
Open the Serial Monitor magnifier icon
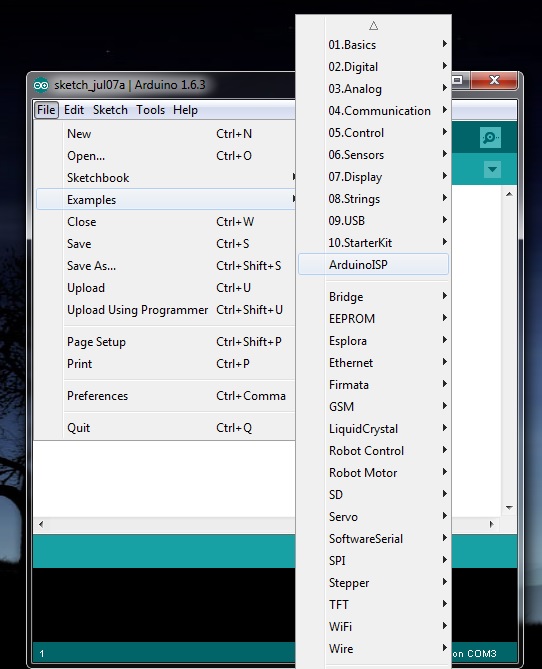coord(490,137)
